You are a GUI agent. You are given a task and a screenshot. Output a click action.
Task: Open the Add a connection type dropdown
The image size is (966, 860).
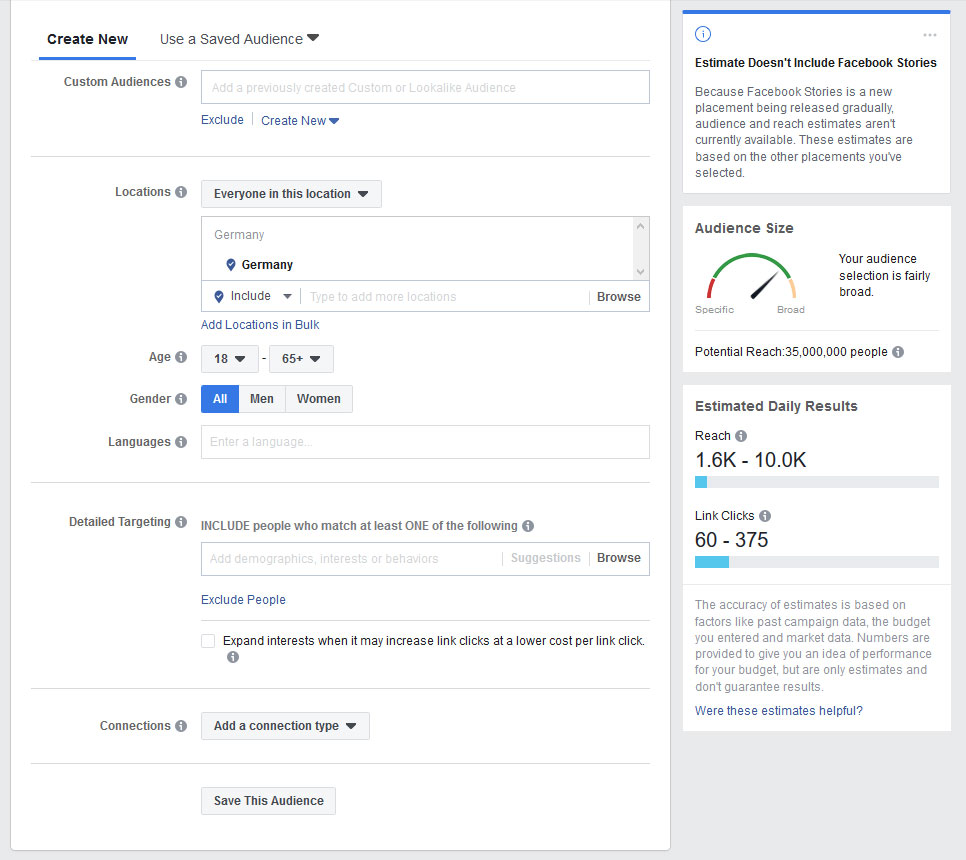pos(285,727)
